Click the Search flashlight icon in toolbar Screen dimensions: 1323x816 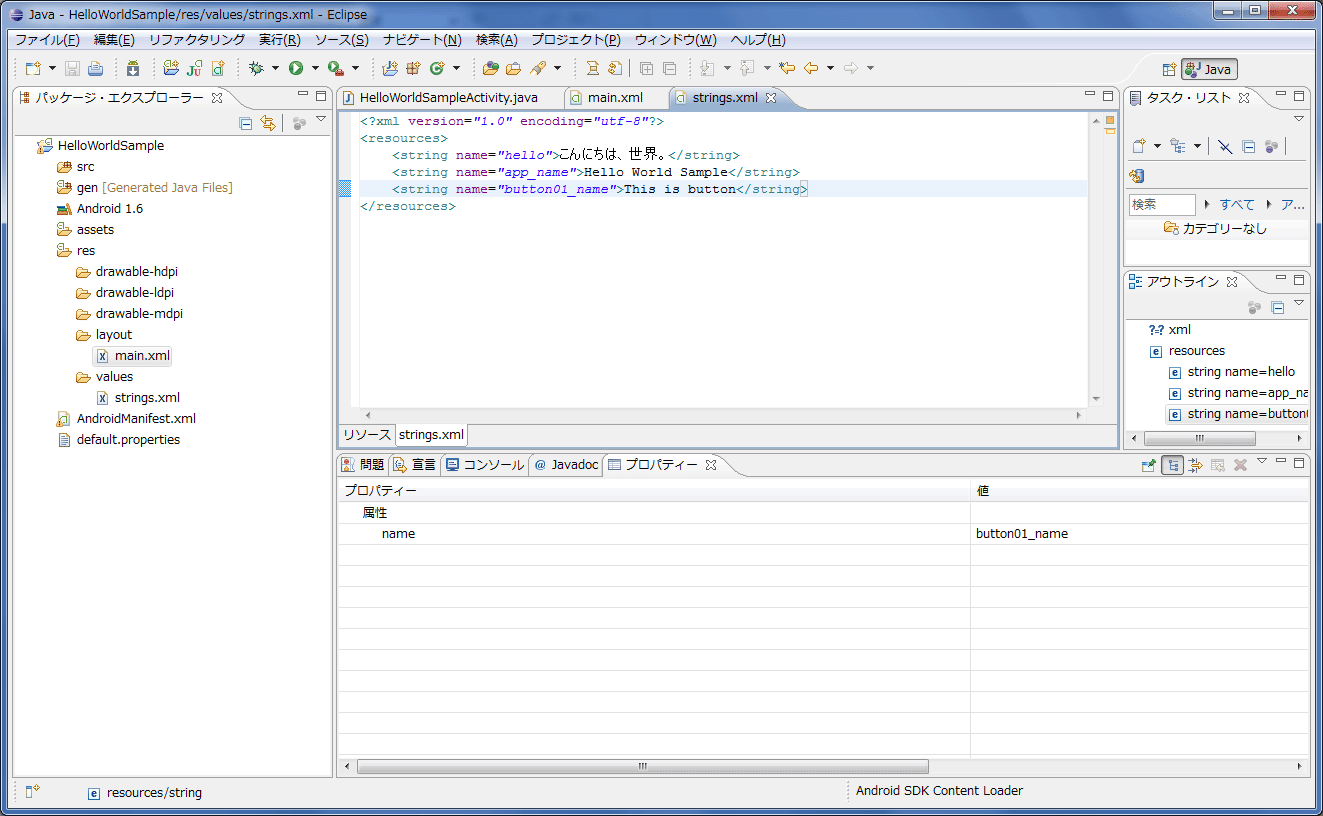coord(538,68)
